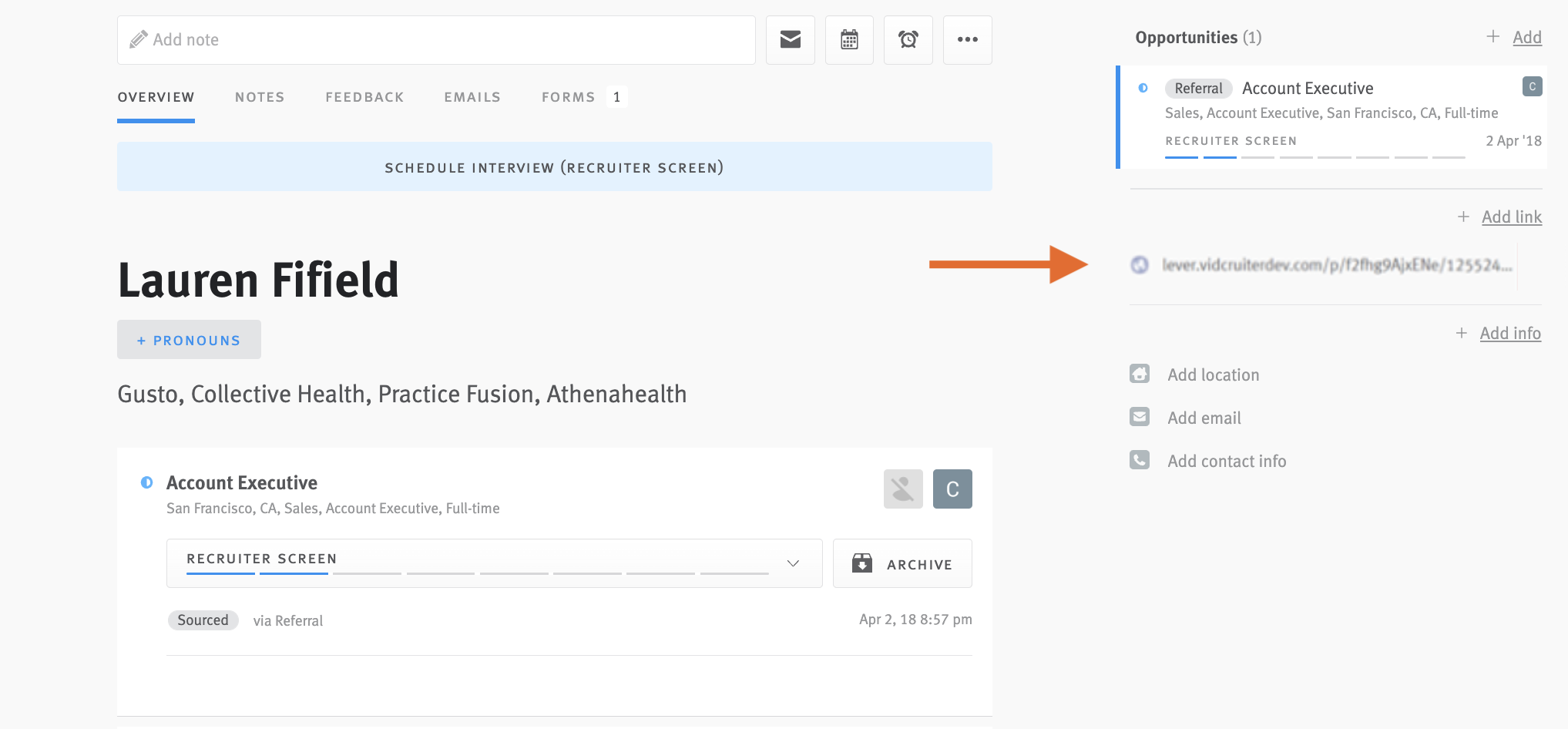Screen dimensions: 1568x729
Task: Click Schedule Interview (Recruiter Screen)
Action: (x=554, y=166)
